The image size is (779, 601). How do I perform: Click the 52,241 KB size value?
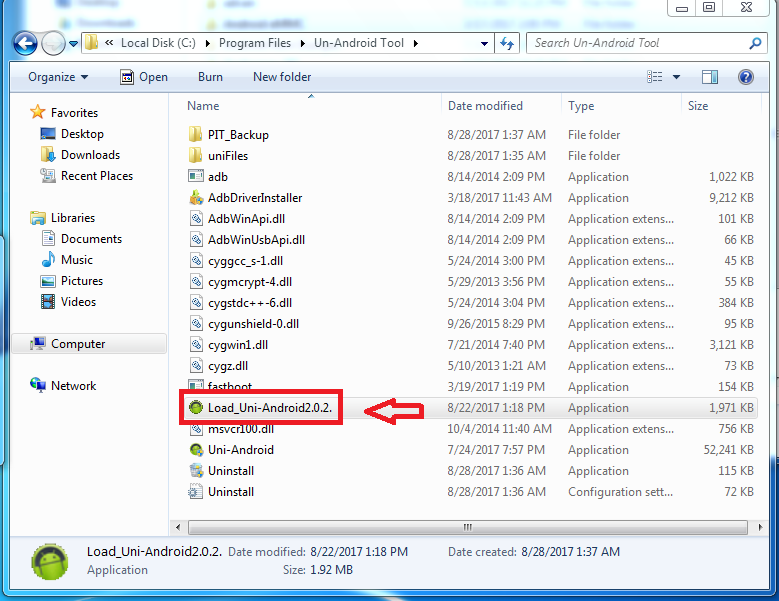pos(728,450)
